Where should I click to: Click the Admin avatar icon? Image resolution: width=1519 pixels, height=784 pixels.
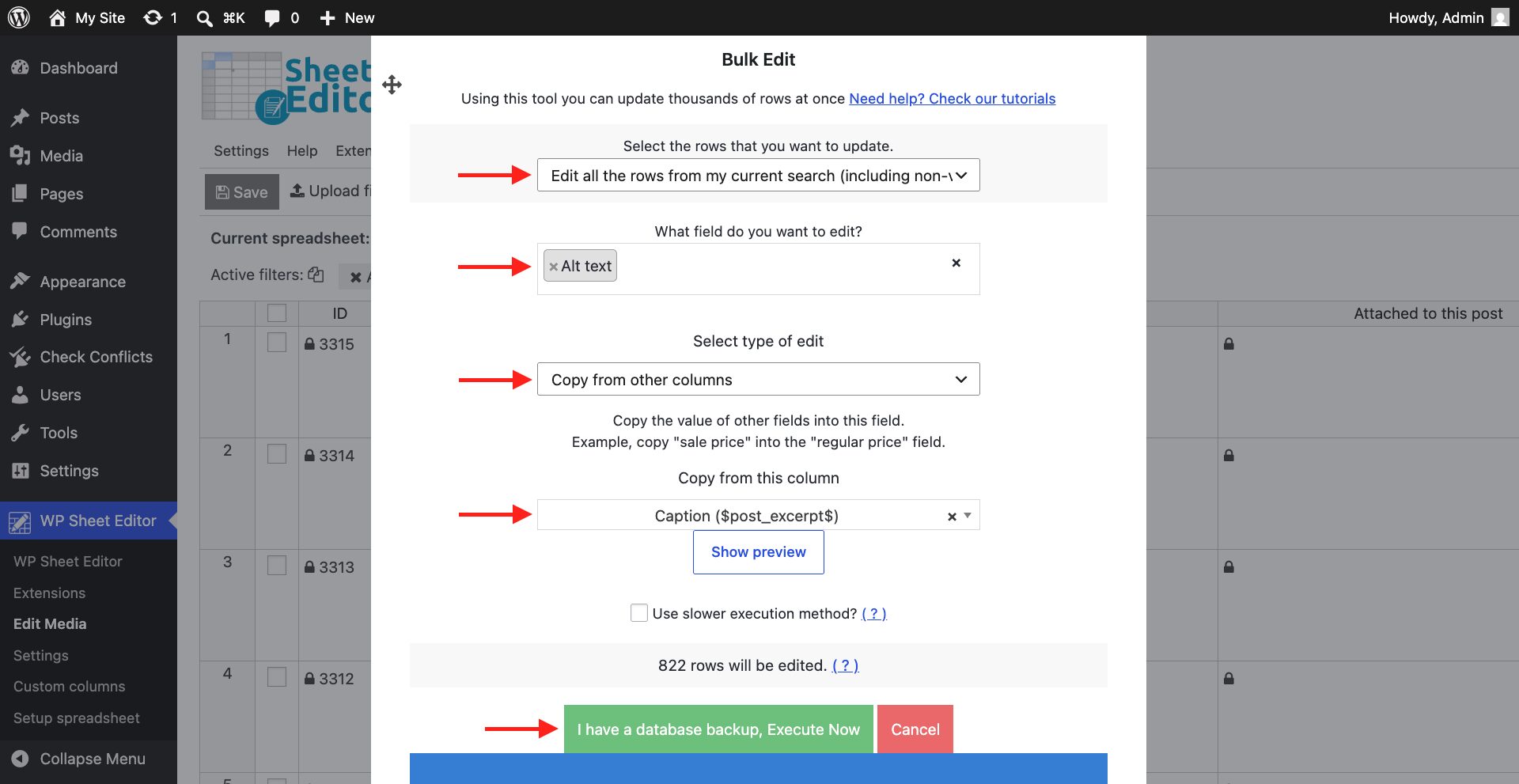pyautogui.click(x=1500, y=17)
